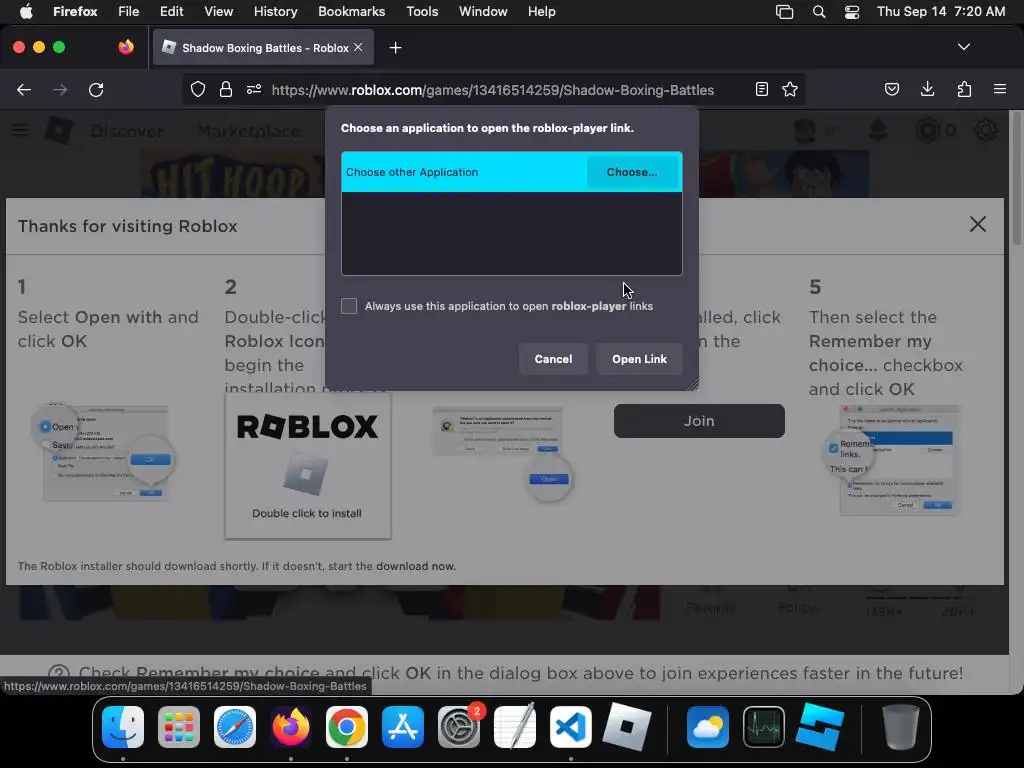Select Choose other Application row

pos(511,172)
